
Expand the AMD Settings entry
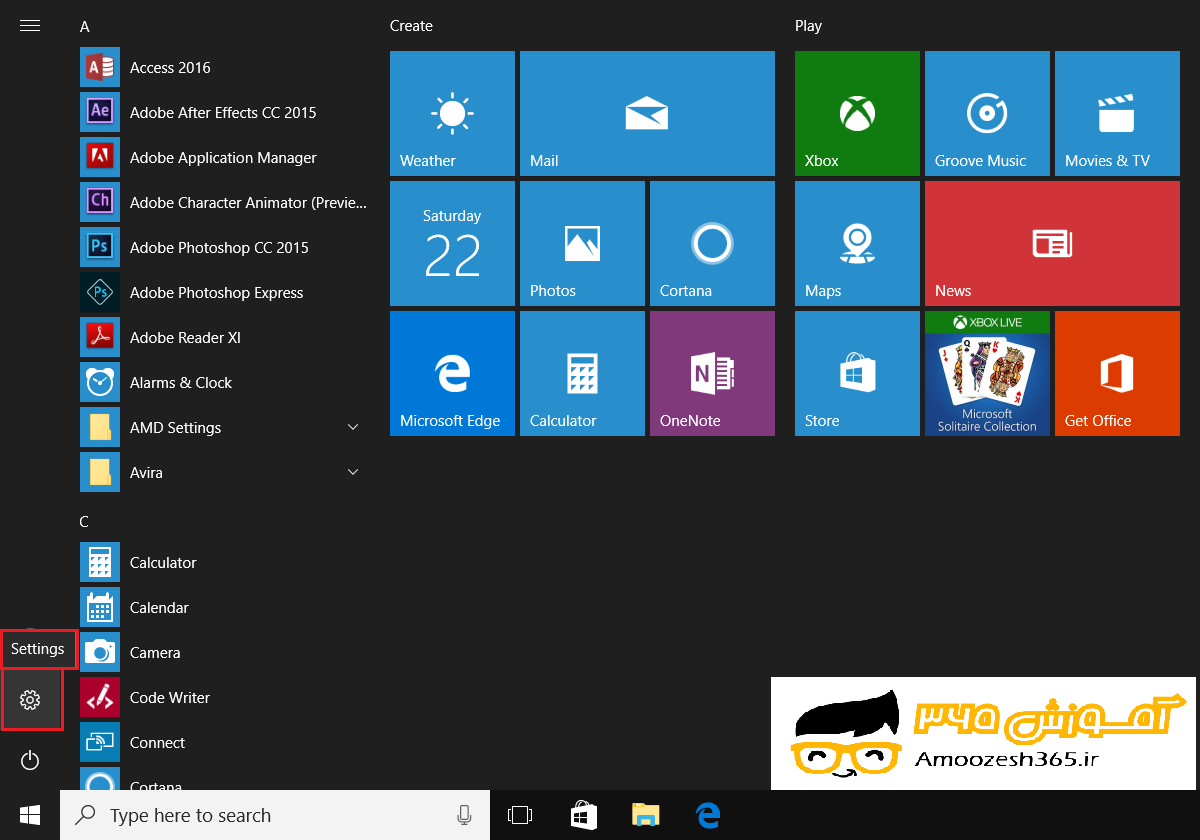352,427
